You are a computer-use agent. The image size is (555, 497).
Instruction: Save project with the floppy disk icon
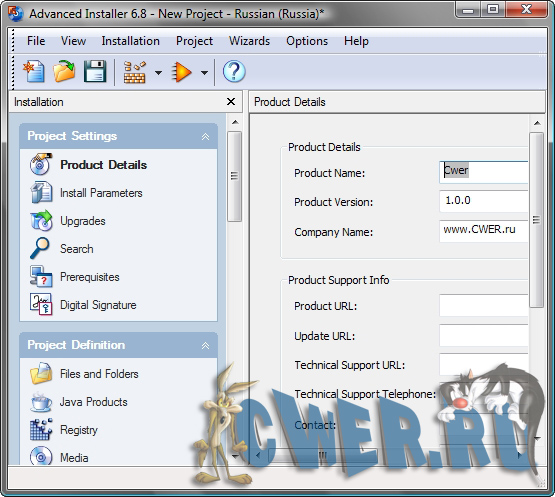coord(95,71)
